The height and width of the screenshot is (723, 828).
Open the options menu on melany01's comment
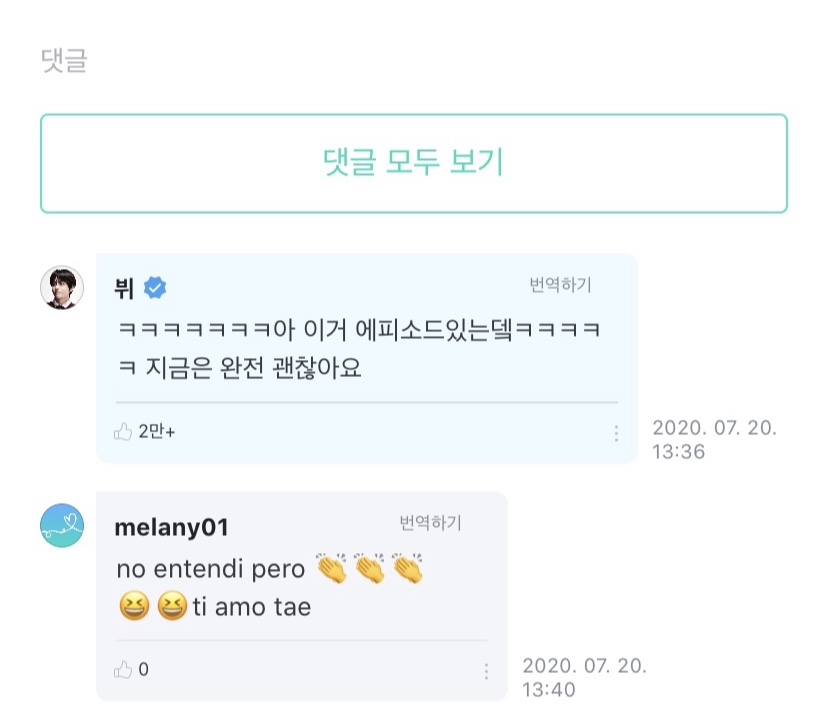(485, 670)
